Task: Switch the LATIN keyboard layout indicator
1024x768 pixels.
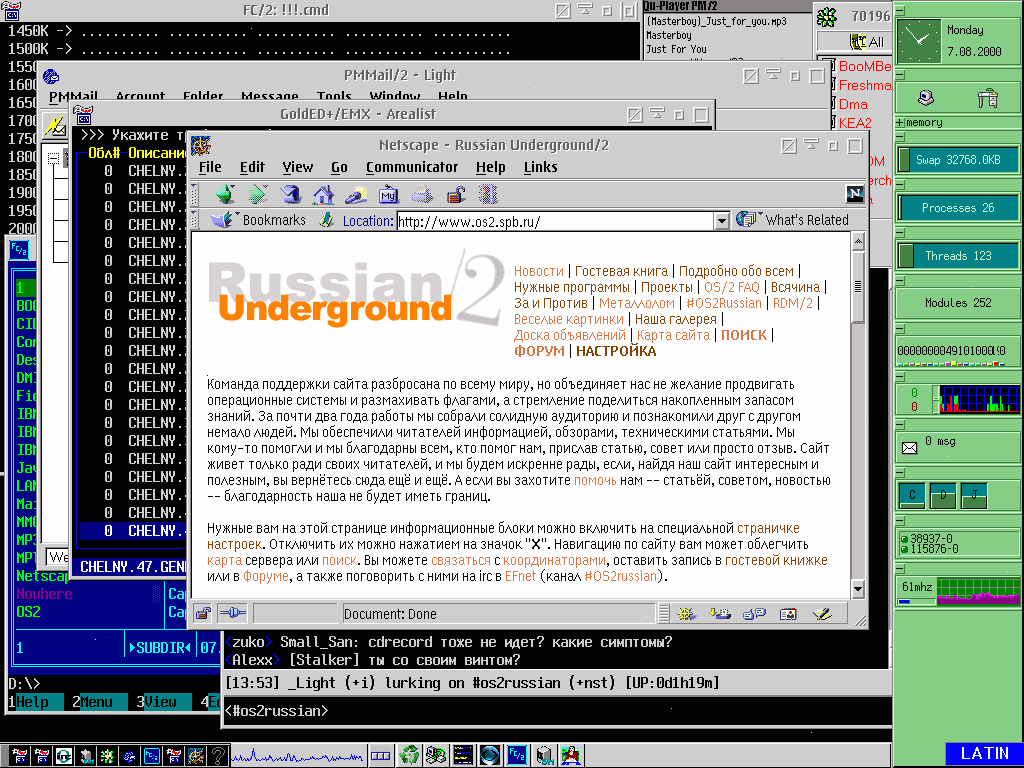Action: (984, 754)
